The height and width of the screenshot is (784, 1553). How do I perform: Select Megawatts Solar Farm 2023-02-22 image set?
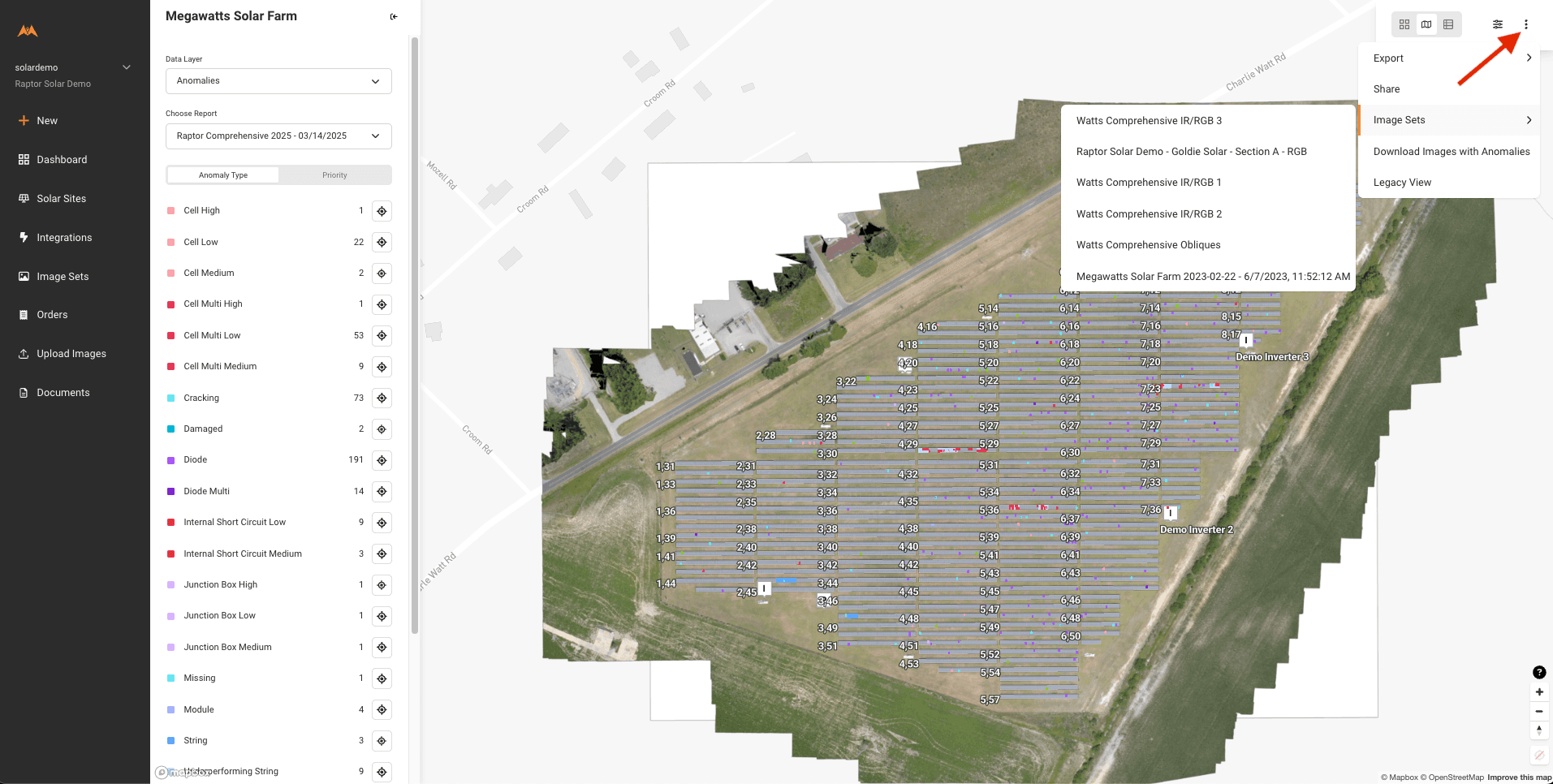click(x=1208, y=277)
